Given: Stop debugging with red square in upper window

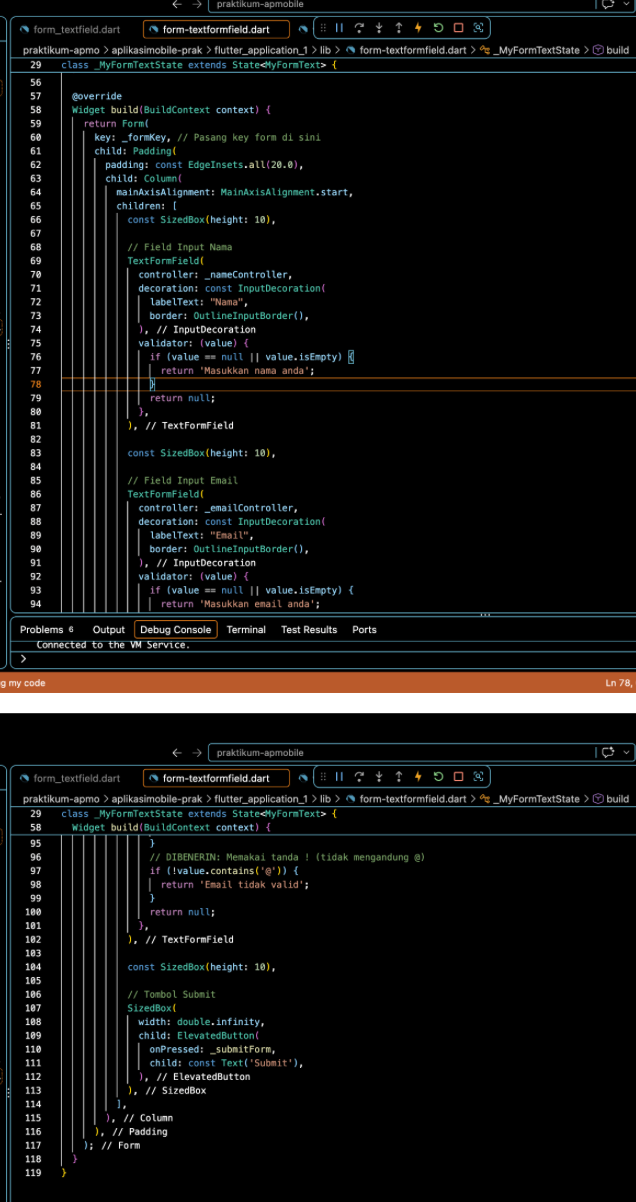Looking at the screenshot, I should [458, 28].
